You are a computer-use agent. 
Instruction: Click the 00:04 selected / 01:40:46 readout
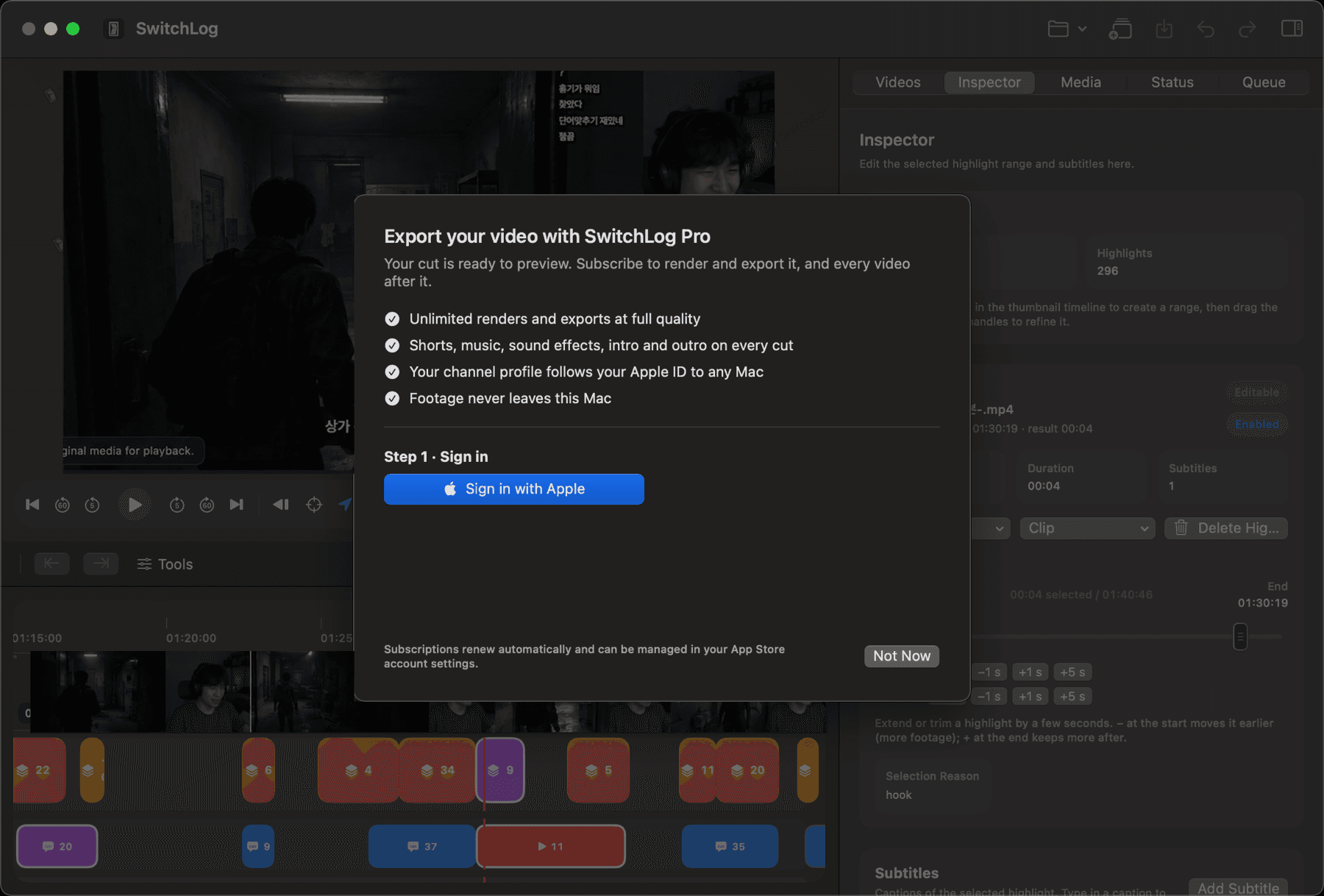point(1081,594)
